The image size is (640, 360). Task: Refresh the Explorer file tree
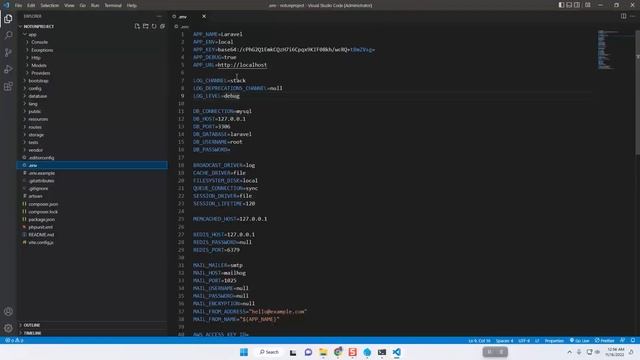[154, 26]
